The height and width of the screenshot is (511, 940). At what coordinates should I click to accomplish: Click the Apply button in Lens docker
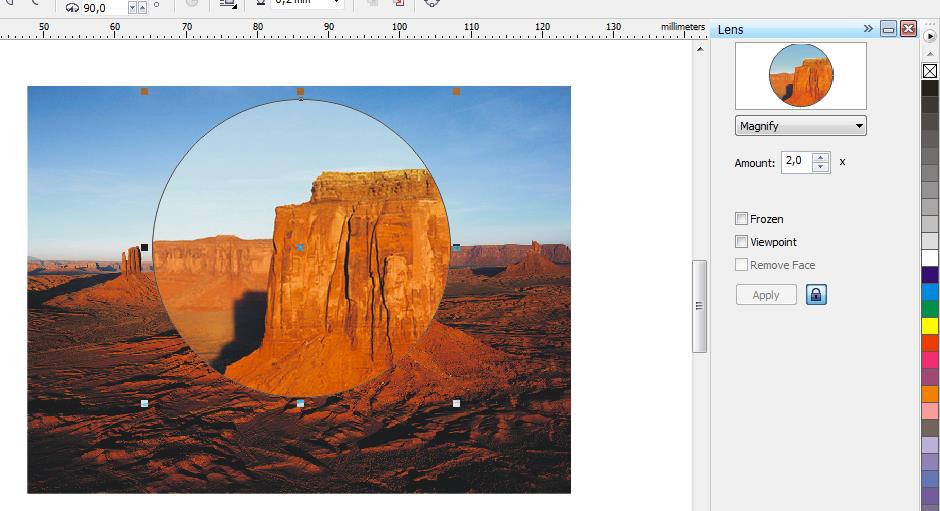[766, 295]
